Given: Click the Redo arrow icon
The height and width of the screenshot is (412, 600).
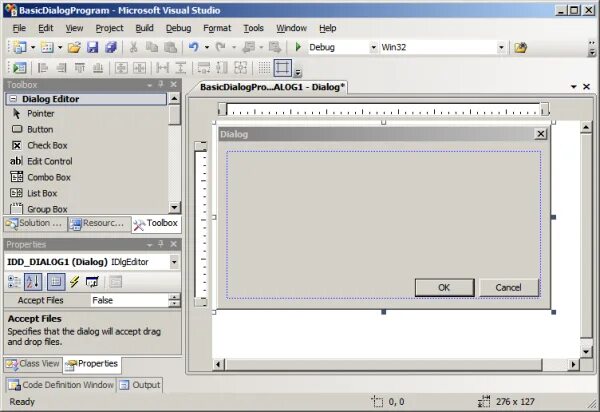Looking at the screenshot, I should pos(220,47).
